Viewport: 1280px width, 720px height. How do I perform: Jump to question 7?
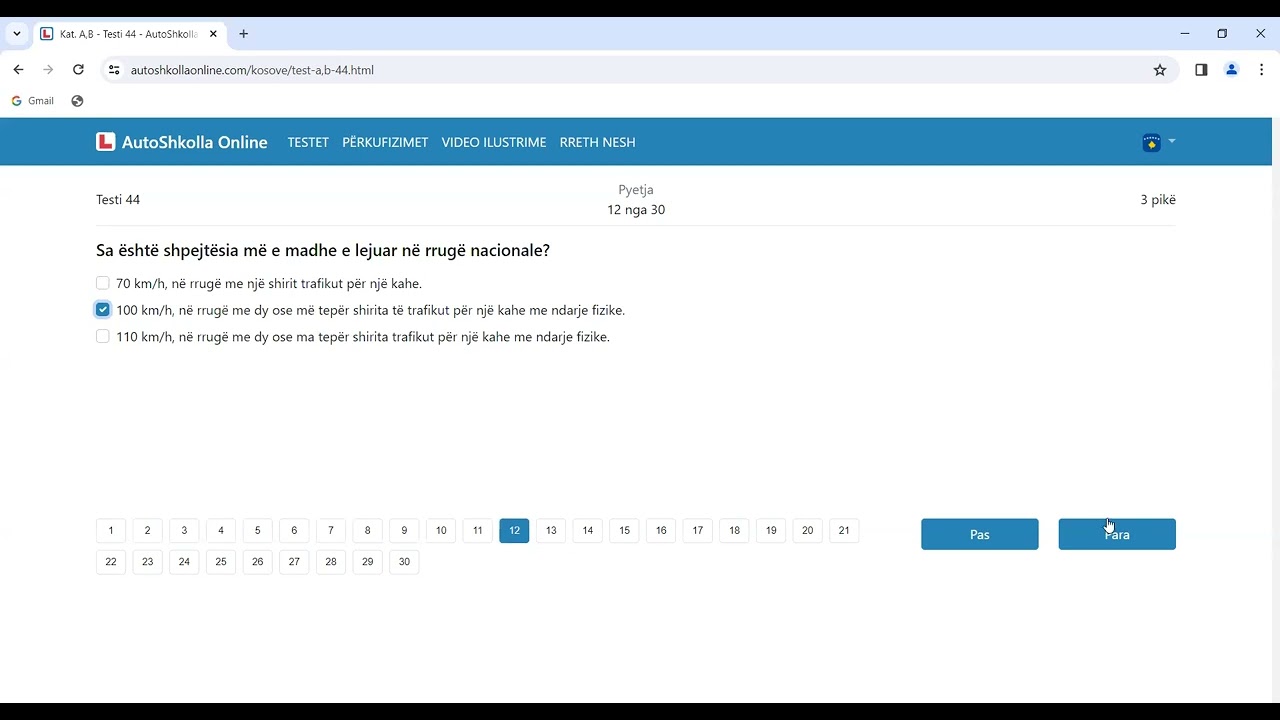click(x=331, y=530)
